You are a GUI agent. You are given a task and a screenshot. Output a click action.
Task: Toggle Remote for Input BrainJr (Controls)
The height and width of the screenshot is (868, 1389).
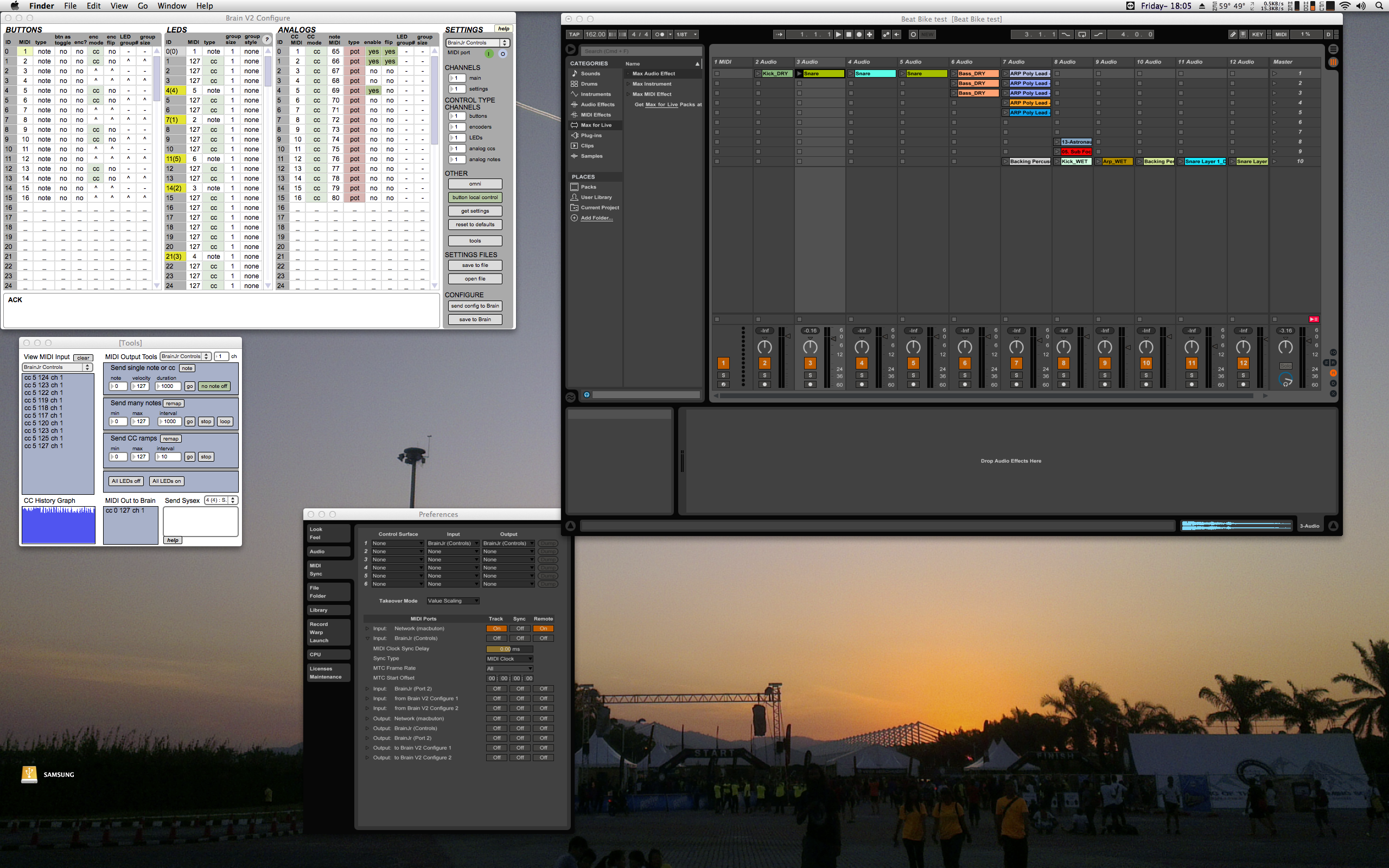click(x=543, y=639)
